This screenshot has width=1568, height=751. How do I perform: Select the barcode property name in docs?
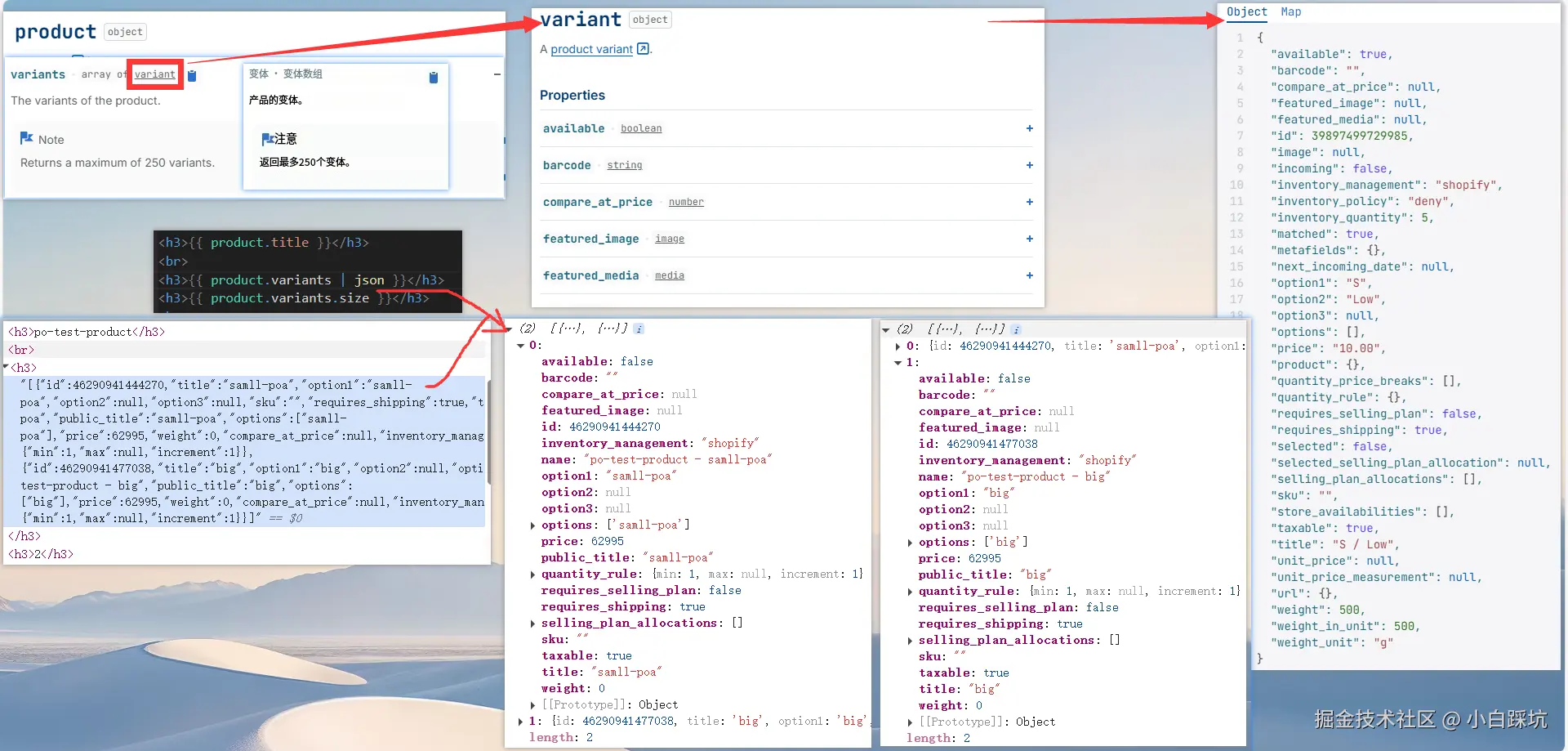click(567, 165)
